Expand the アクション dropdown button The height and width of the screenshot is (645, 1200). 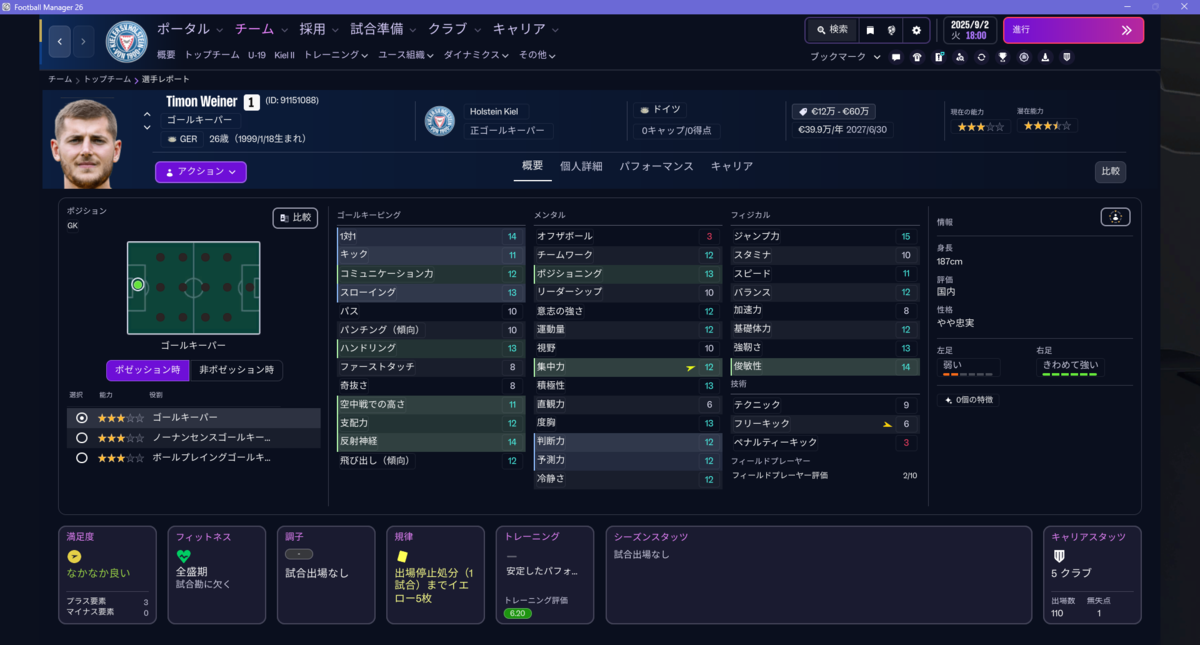pyautogui.click(x=201, y=172)
